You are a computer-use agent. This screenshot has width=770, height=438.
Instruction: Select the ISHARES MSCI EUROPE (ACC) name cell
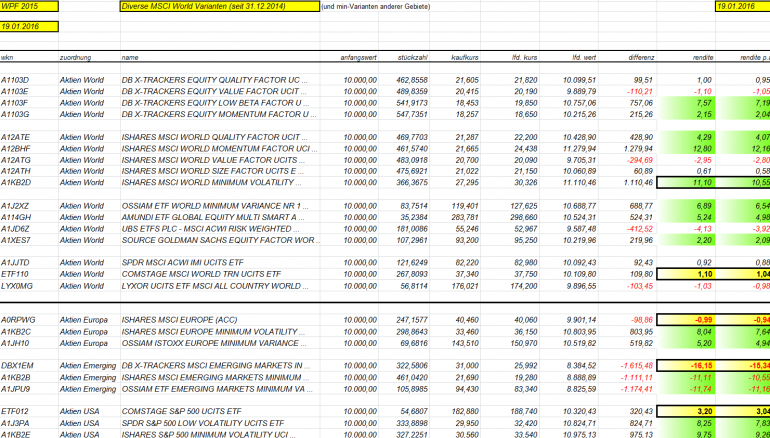pos(220,320)
